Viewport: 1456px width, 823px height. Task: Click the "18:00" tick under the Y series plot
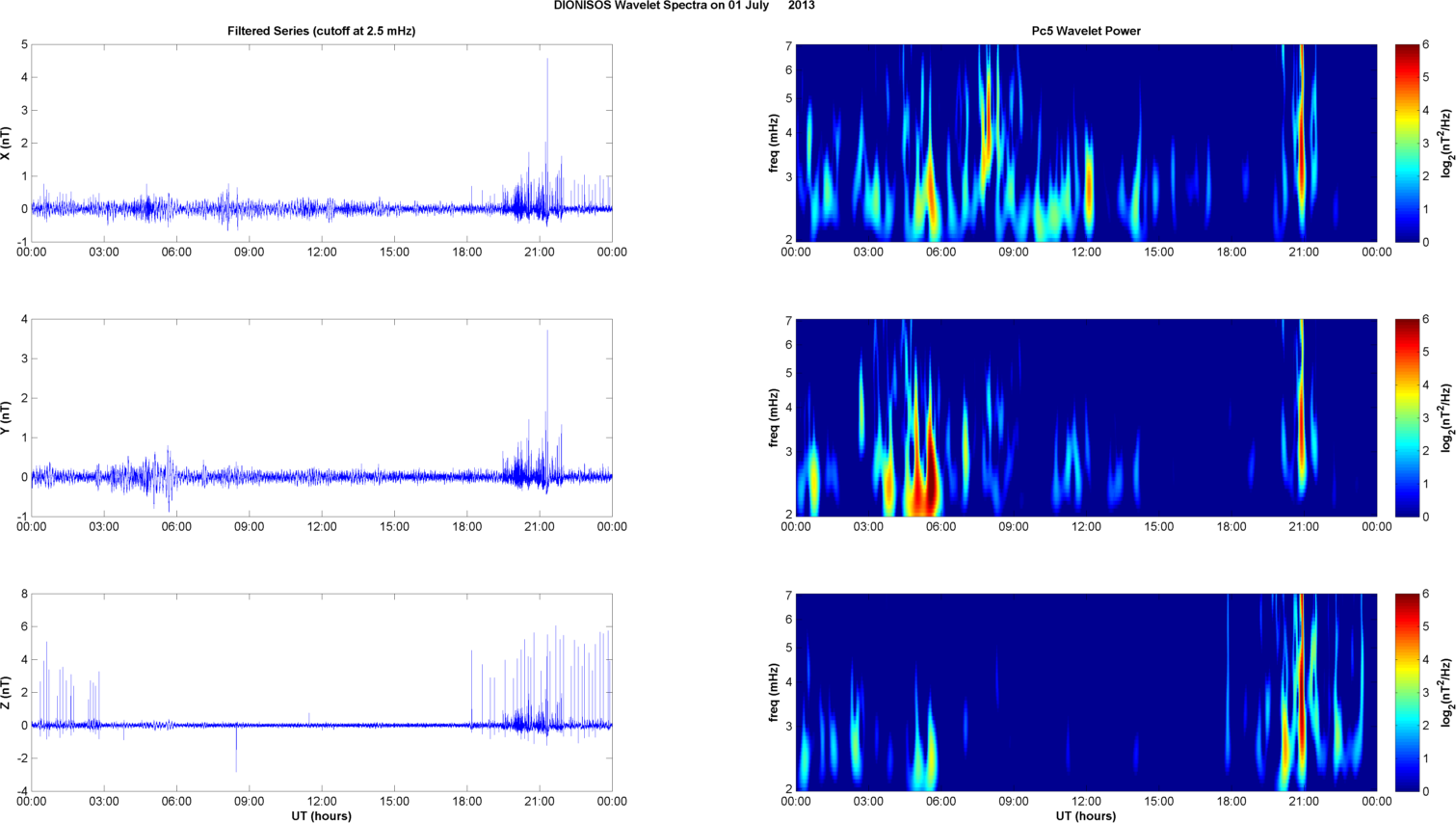pos(467,527)
